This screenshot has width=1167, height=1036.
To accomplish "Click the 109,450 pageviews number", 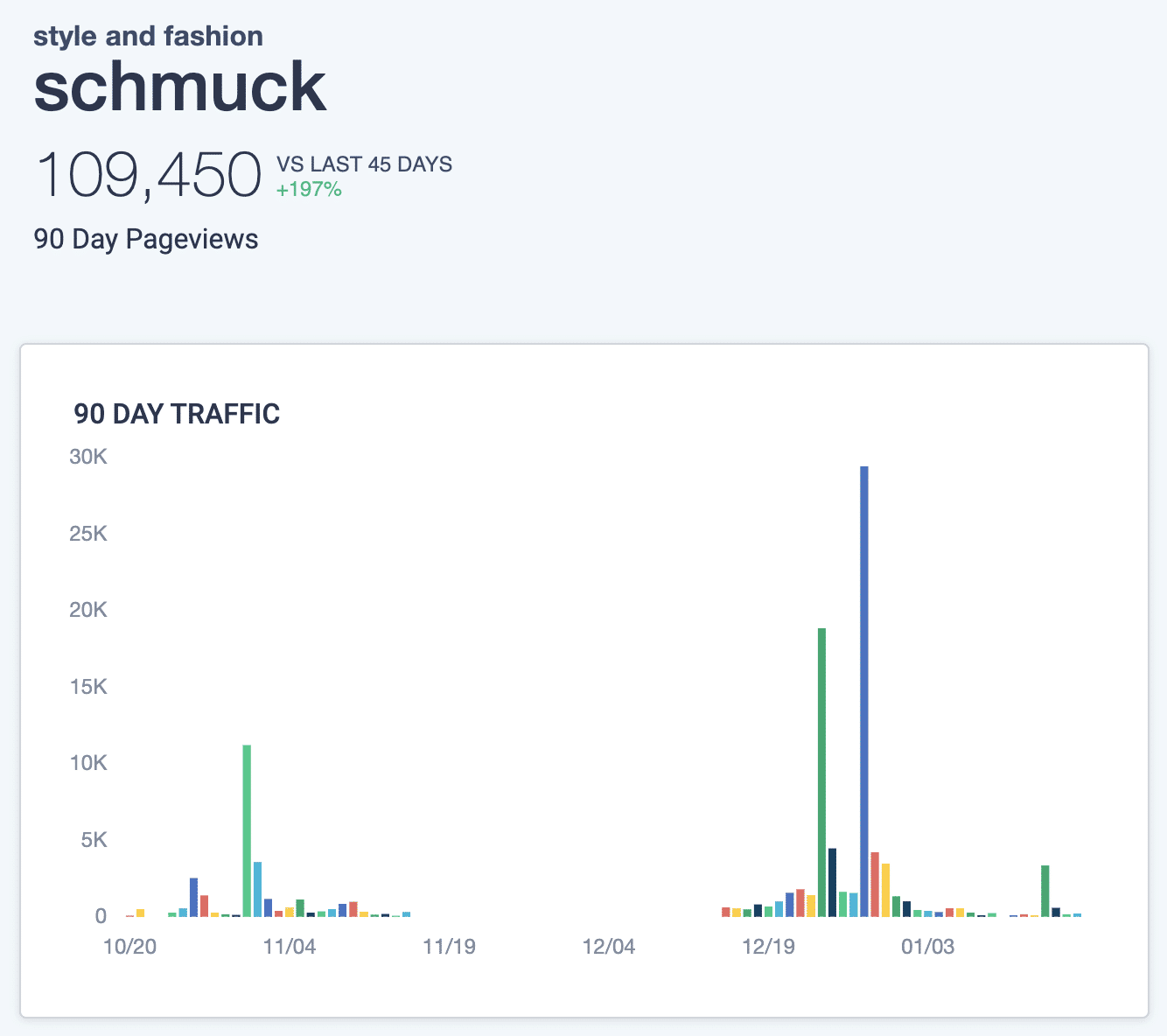I will pos(148,175).
